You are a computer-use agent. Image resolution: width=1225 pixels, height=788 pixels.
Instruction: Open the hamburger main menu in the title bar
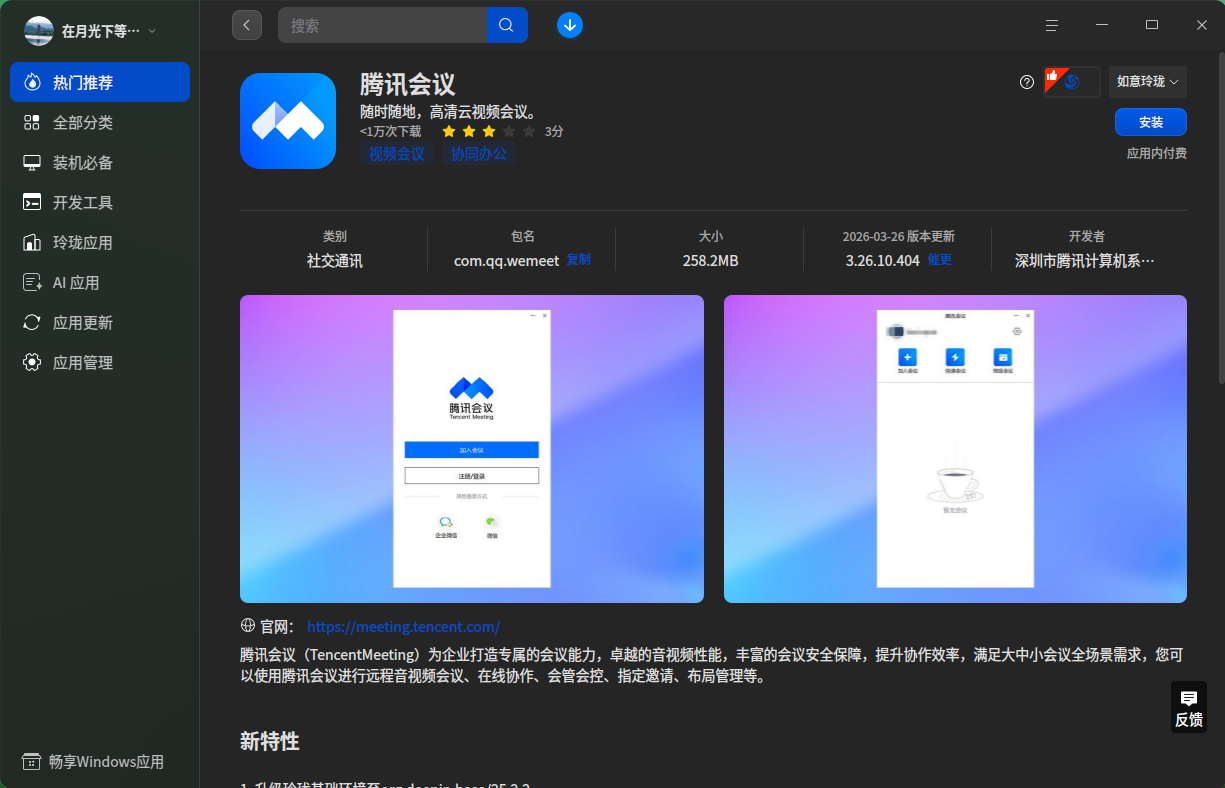[x=1051, y=25]
